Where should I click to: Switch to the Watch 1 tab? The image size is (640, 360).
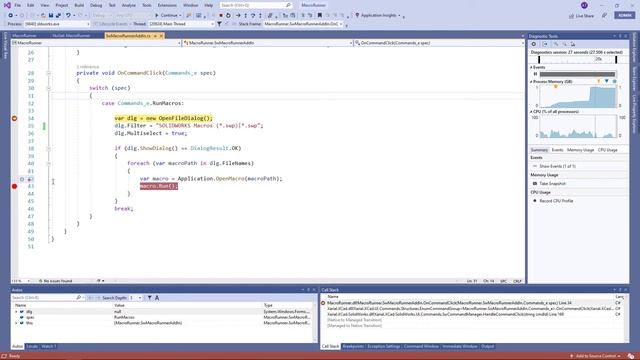tap(48, 347)
